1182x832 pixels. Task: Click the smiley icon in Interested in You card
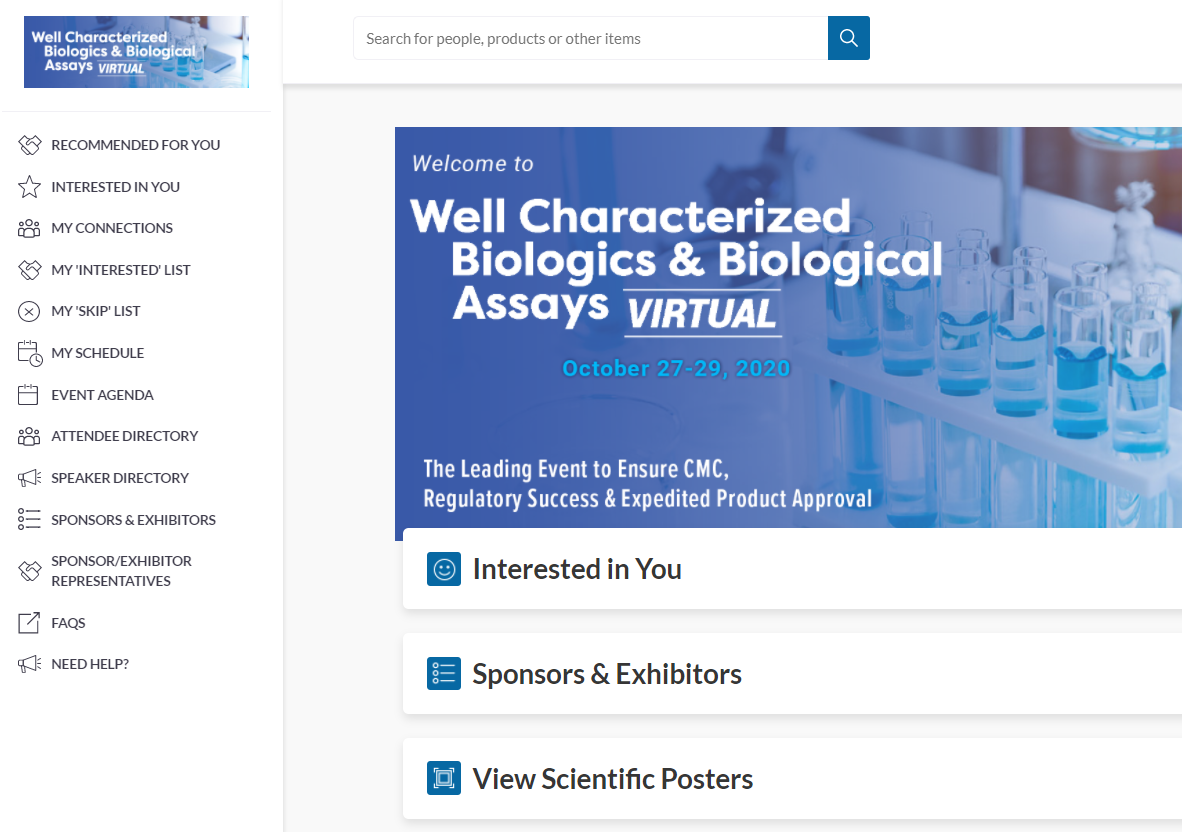pyautogui.click(x=444, y=569)
